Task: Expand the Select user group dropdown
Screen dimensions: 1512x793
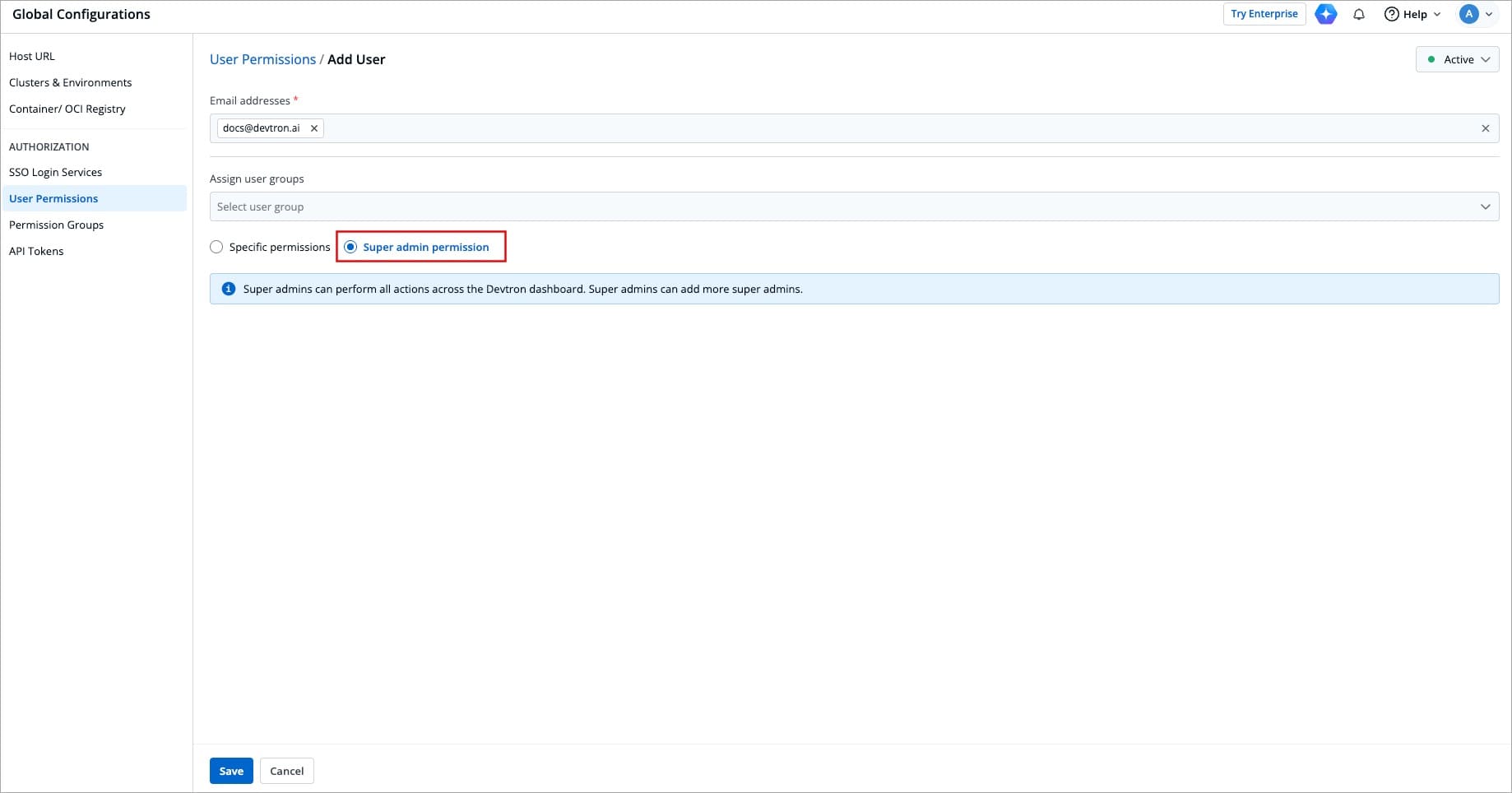Action: point(853,206)
